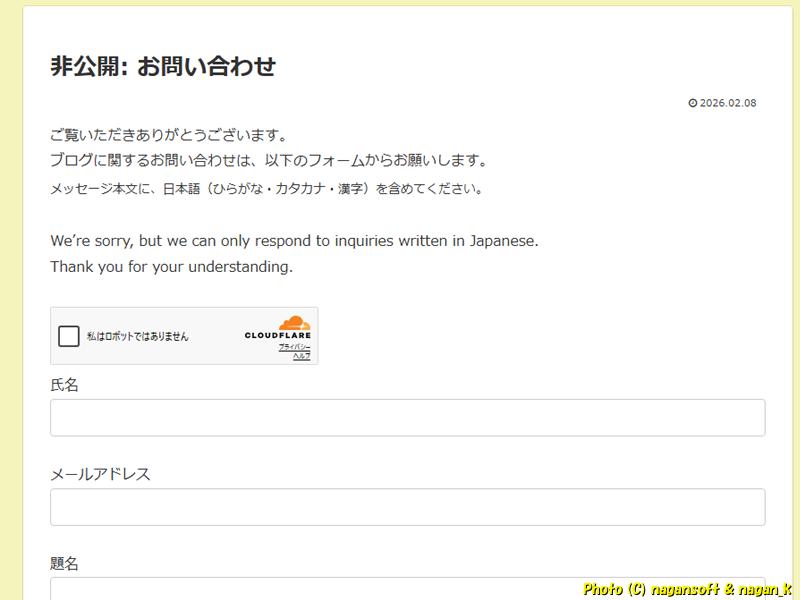Open the ヘルプ link in Cloudflare widget
The image size is (800, 600).
(x=301, y=355)
